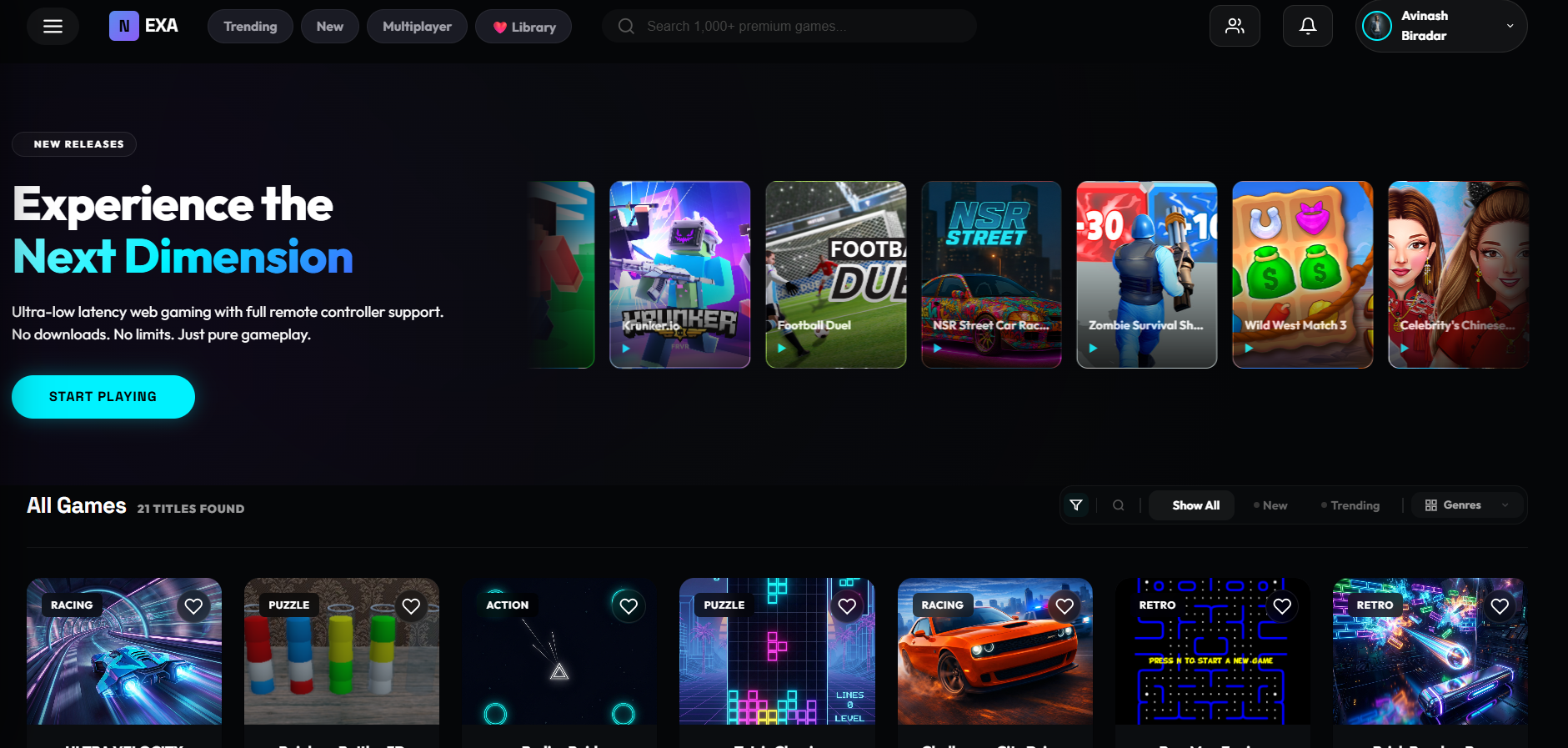Play the Wild West Match 3 card

[x=1249, y=349]
